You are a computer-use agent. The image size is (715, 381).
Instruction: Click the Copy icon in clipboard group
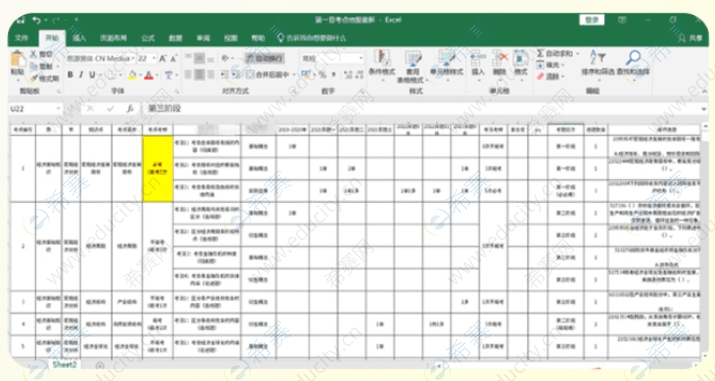click(33, 67)
